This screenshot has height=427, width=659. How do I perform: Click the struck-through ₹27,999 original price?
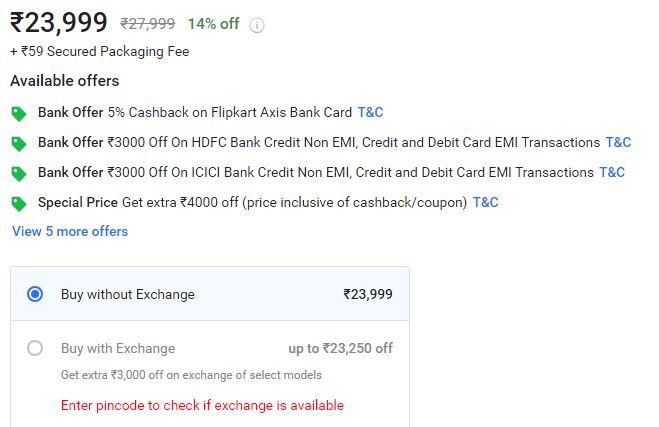(x=148, y=24)
